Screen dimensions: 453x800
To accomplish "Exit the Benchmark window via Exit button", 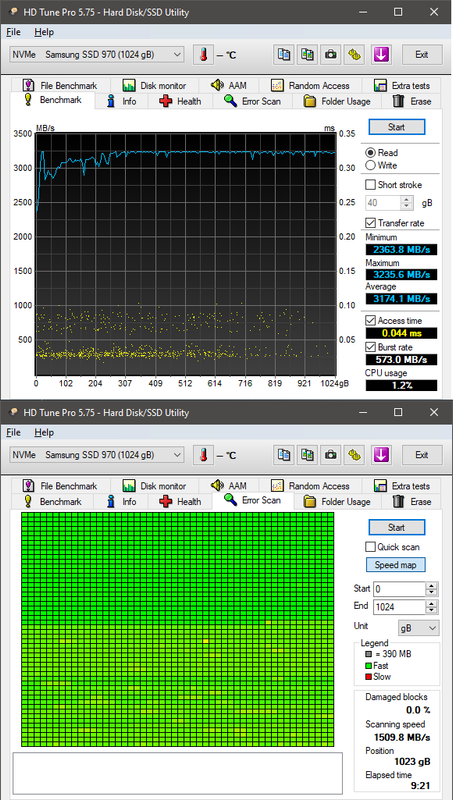I will coord(421,55).
